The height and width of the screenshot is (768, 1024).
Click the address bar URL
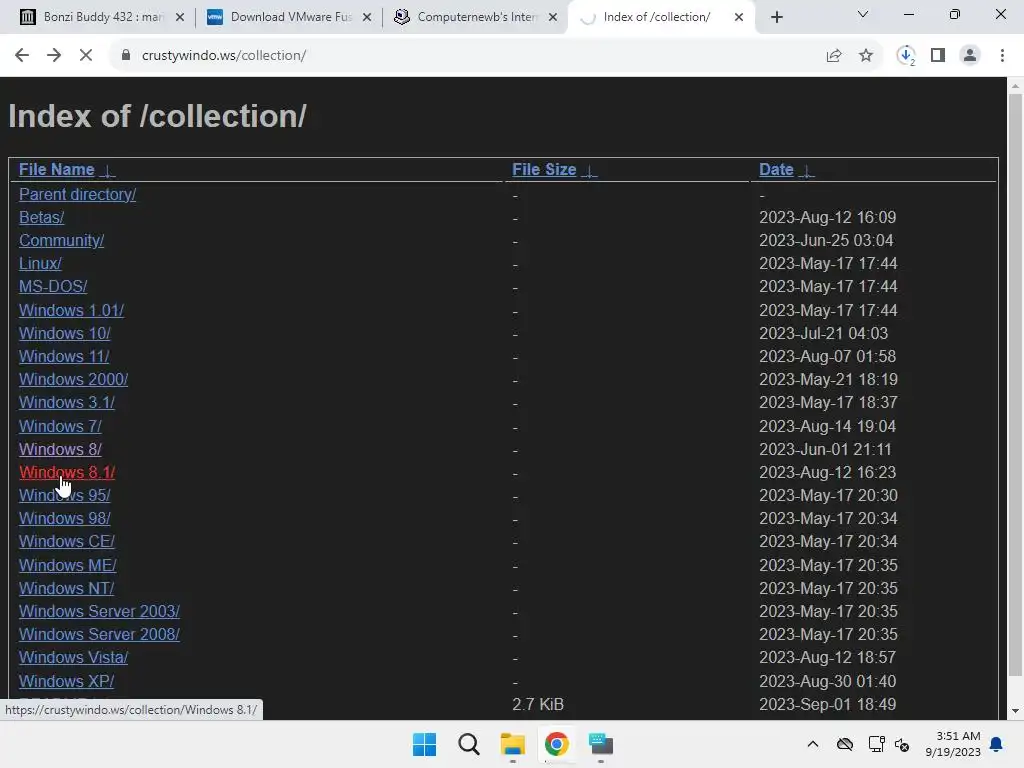pos(224,56)
